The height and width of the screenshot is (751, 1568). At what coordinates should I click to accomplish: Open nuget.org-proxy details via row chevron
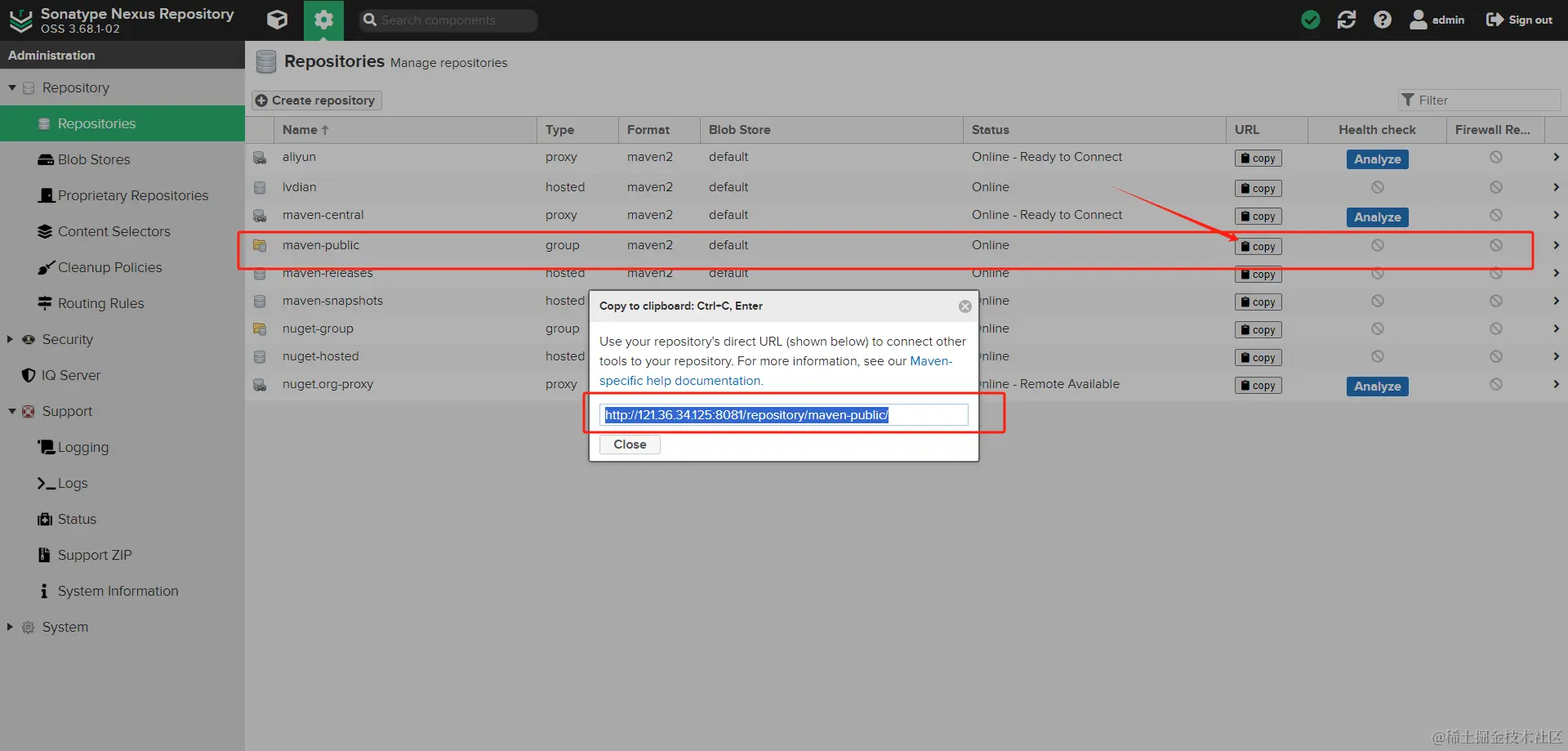pyautogui.click(x=1556, y=384)
